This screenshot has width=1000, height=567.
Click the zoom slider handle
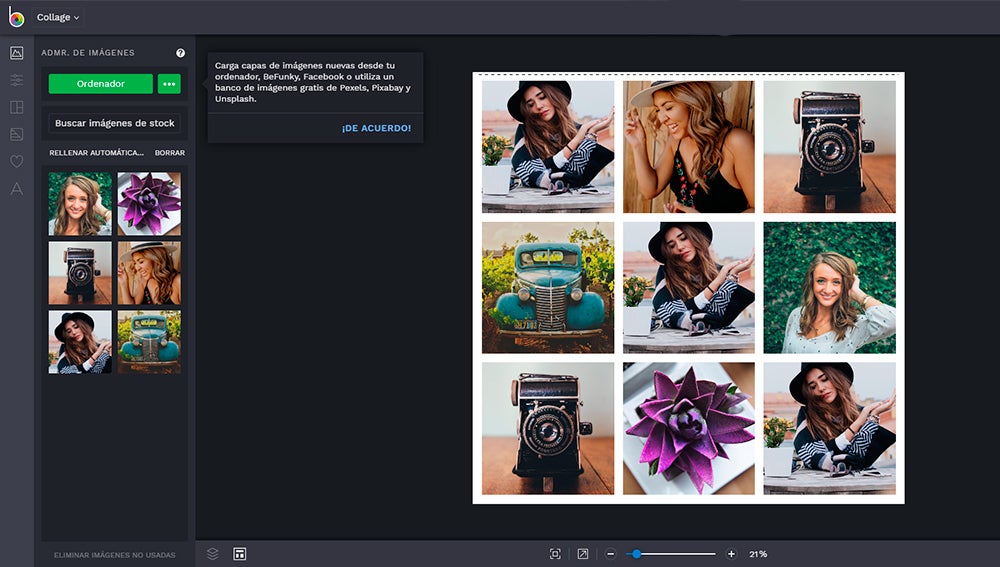point(634,554)
